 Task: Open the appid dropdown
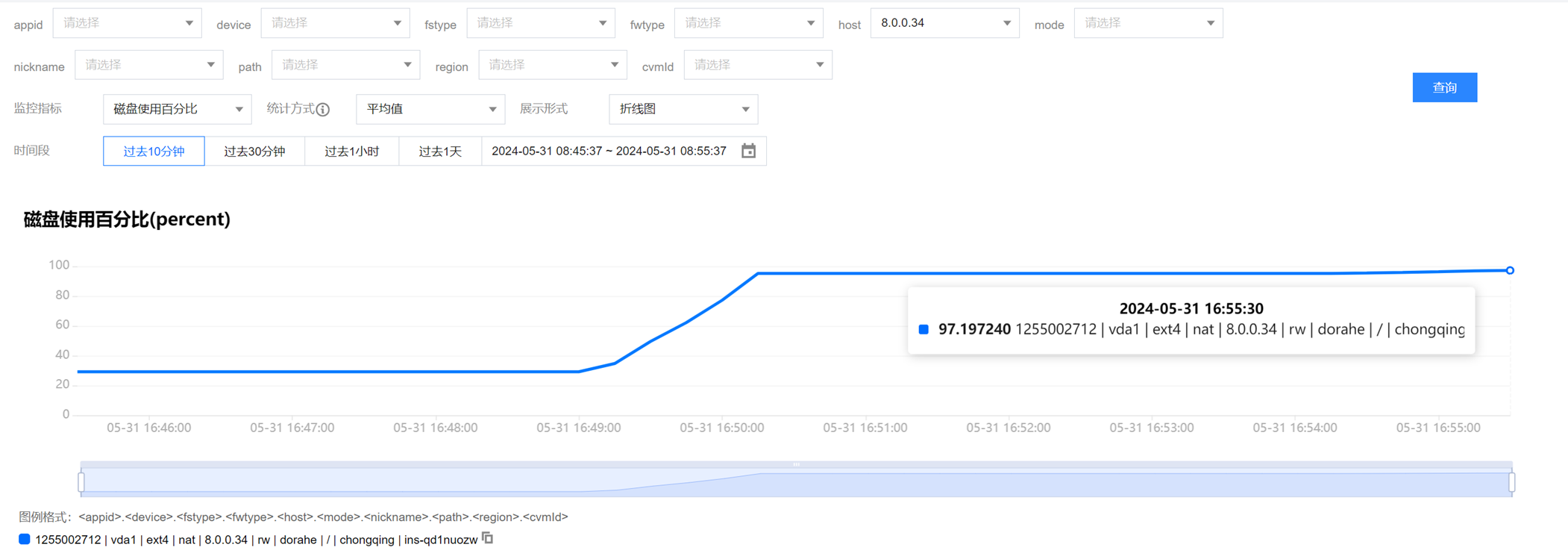tap(127, 23)
